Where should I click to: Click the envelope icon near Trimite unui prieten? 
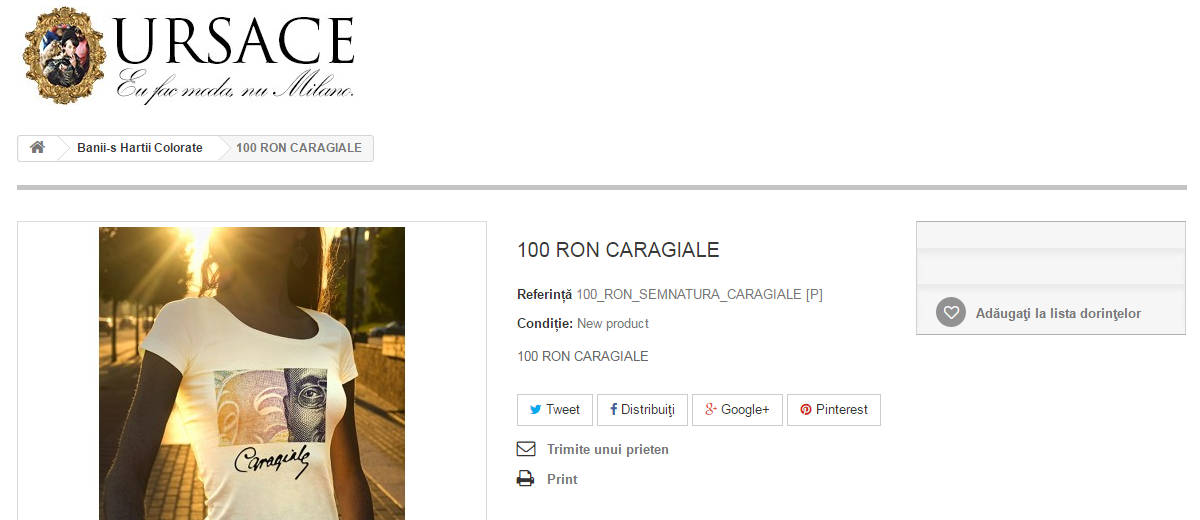pos(526,449)
